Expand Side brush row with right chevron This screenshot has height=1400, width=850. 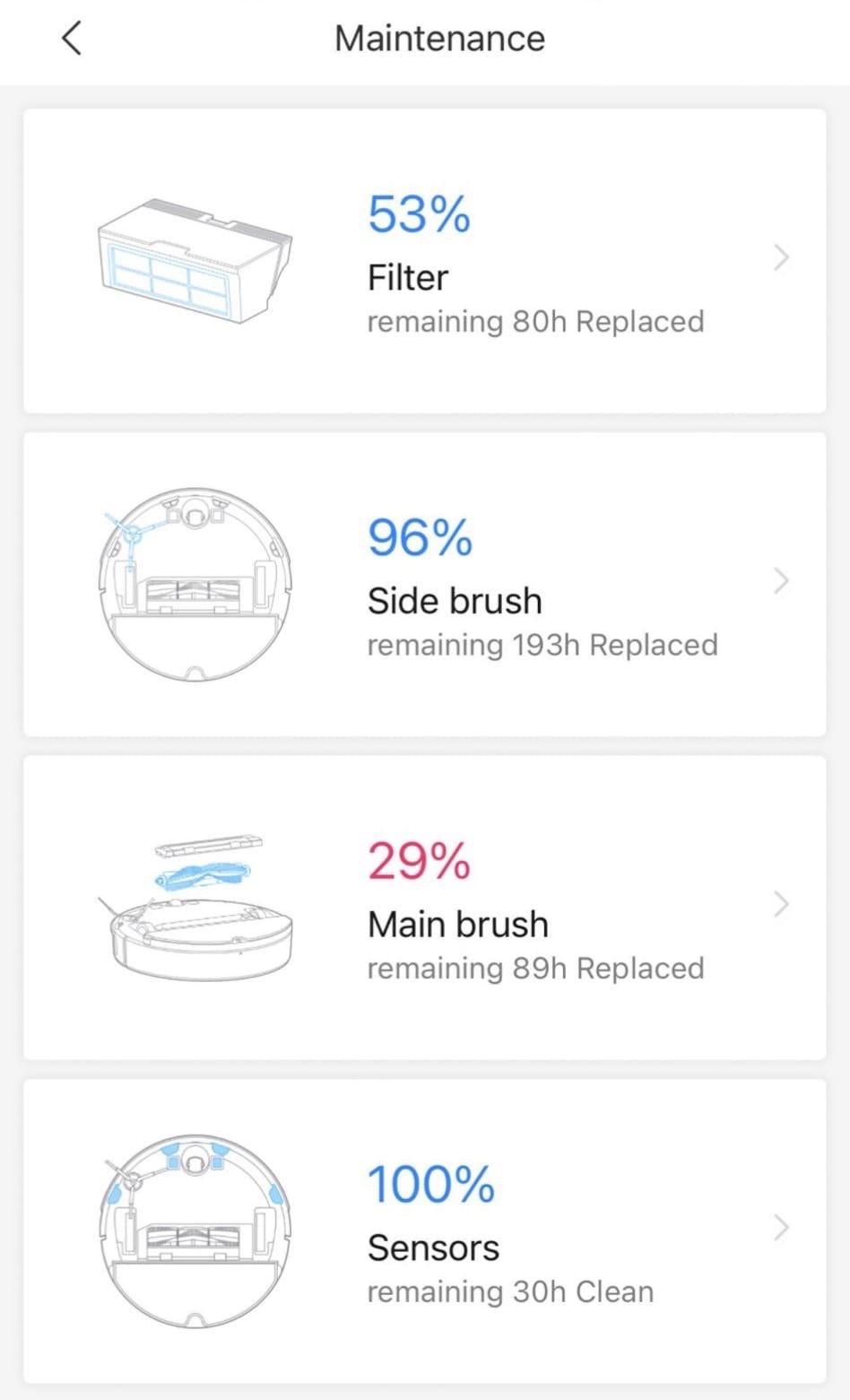click(781, 581)
